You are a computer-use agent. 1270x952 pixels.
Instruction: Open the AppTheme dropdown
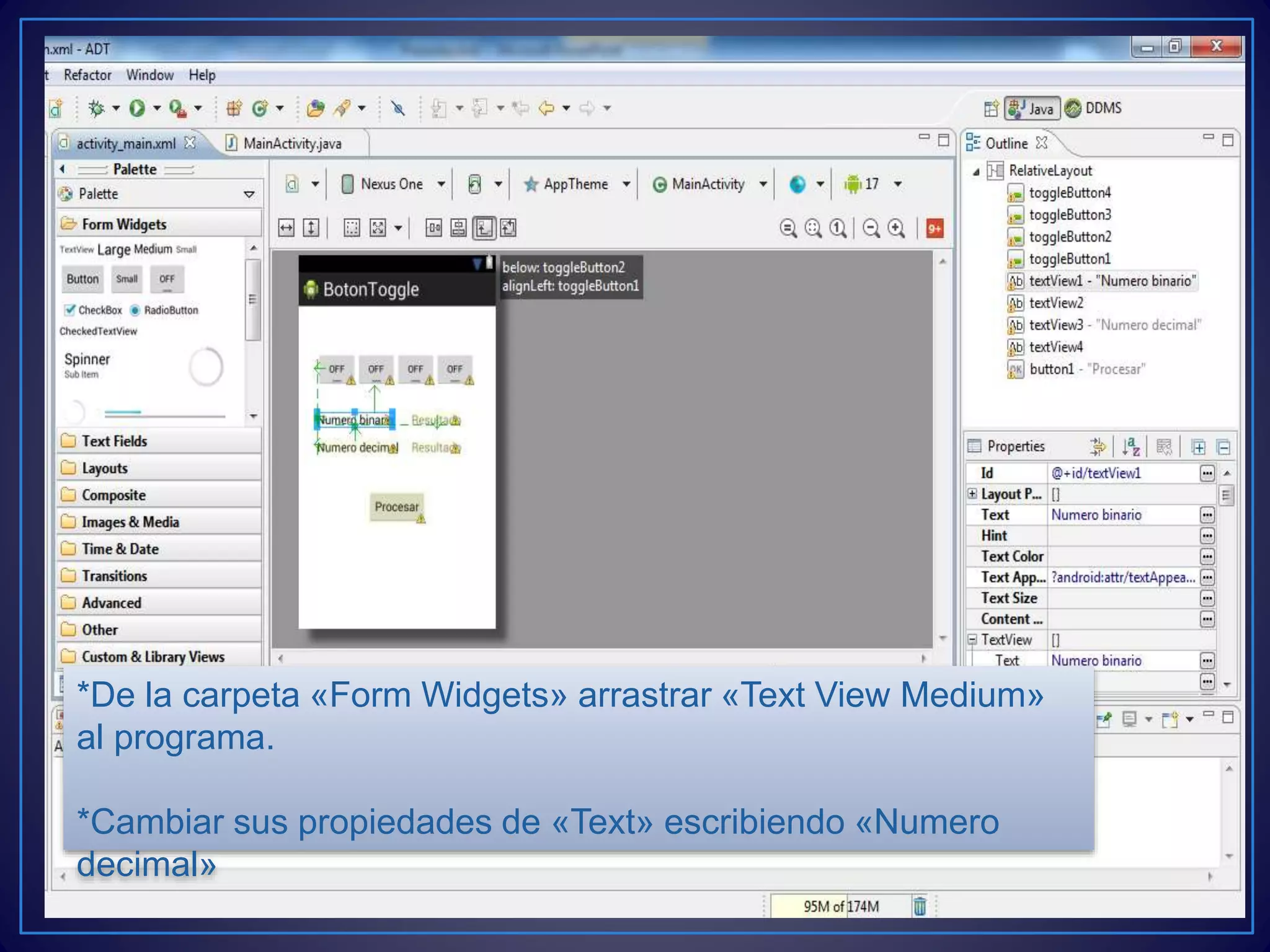tap(577, 184)
